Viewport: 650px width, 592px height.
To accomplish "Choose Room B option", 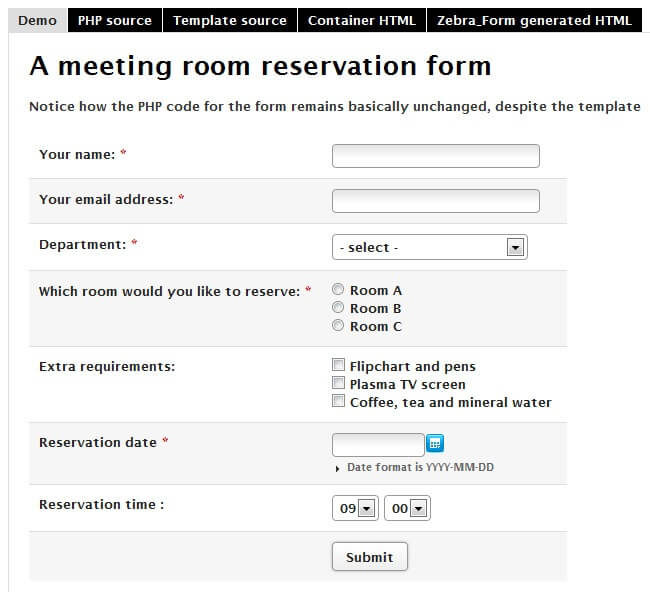I will (x=338, y=308).
